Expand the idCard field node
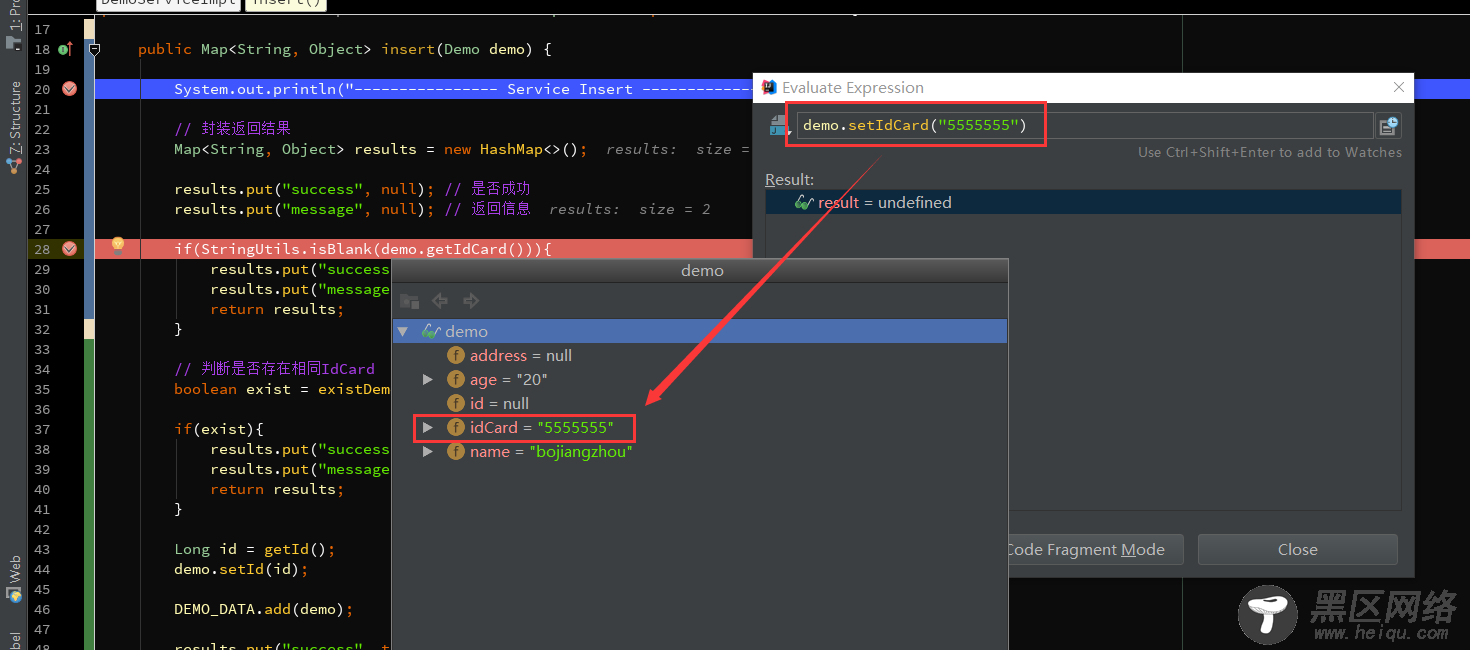Screen dimensions: 1470x650 (428, 427)
